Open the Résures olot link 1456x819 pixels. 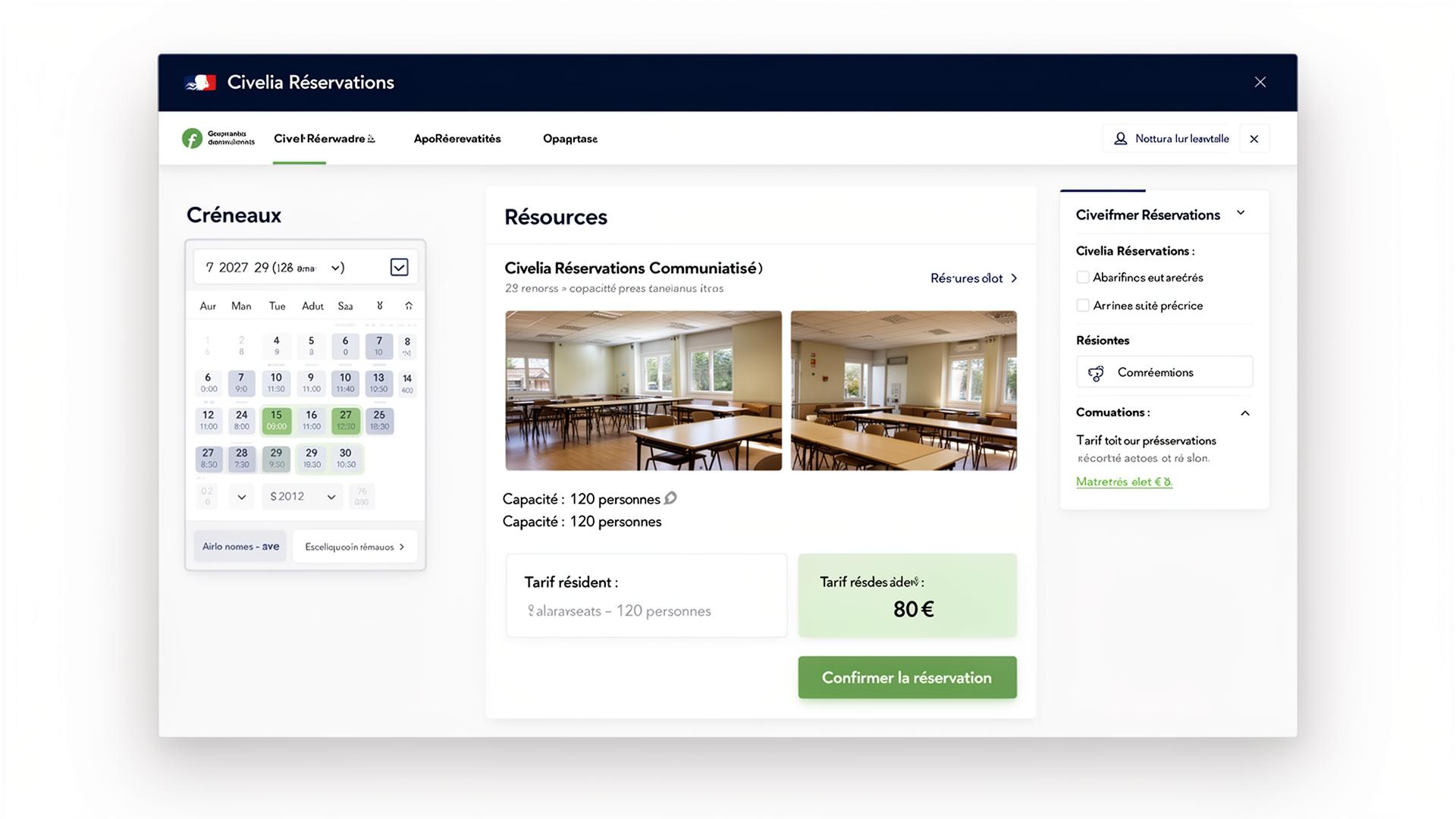point(974,278)
